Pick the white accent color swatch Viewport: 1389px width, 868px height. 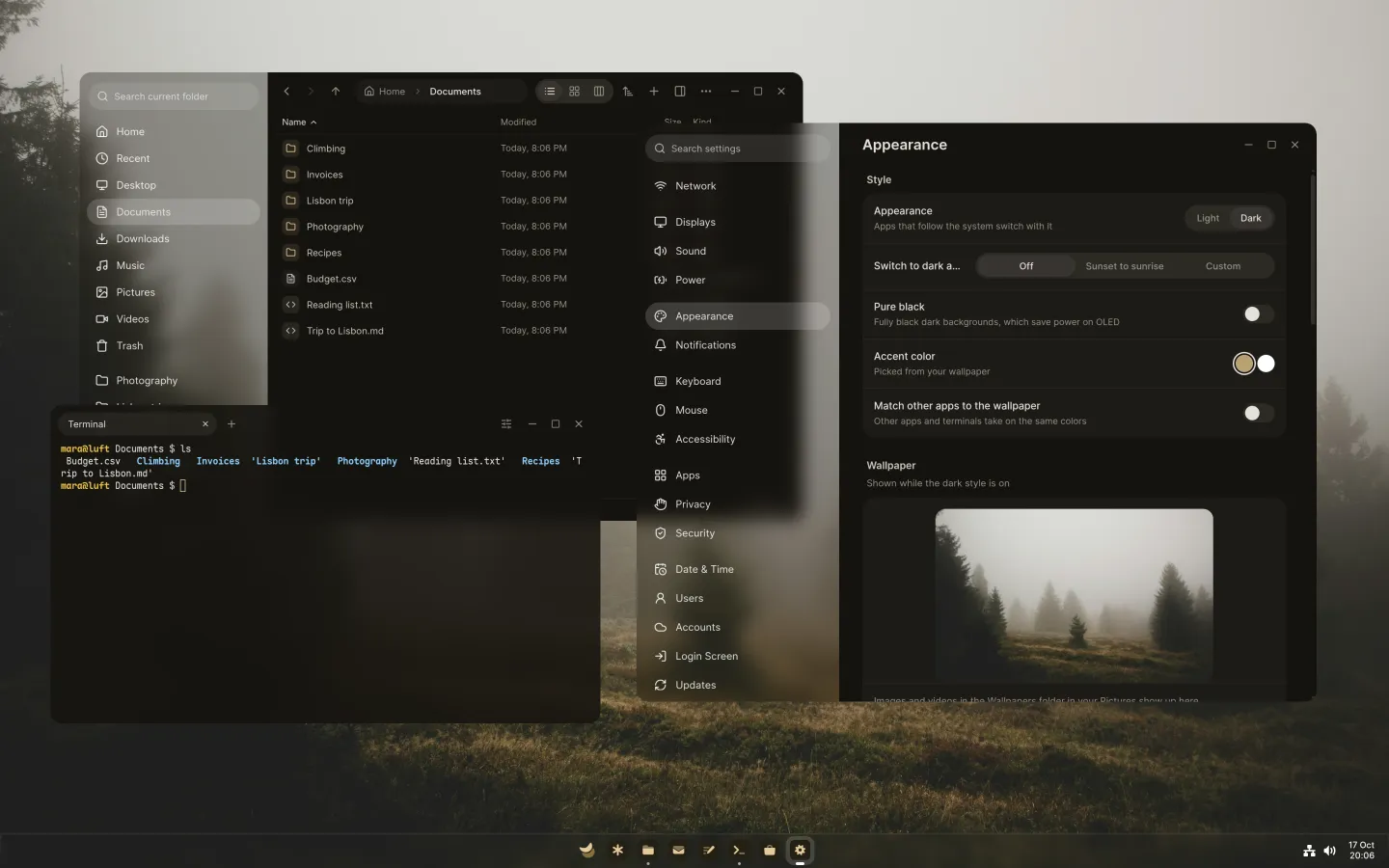tap(1266, 364)
